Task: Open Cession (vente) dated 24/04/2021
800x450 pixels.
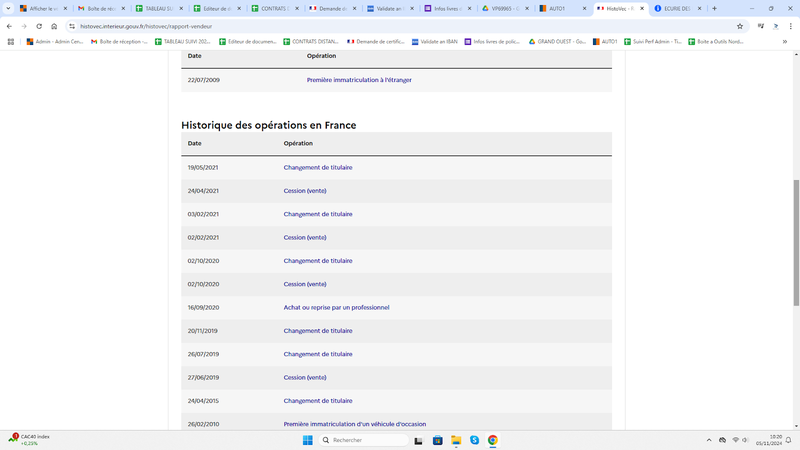Action: point(305,191)
